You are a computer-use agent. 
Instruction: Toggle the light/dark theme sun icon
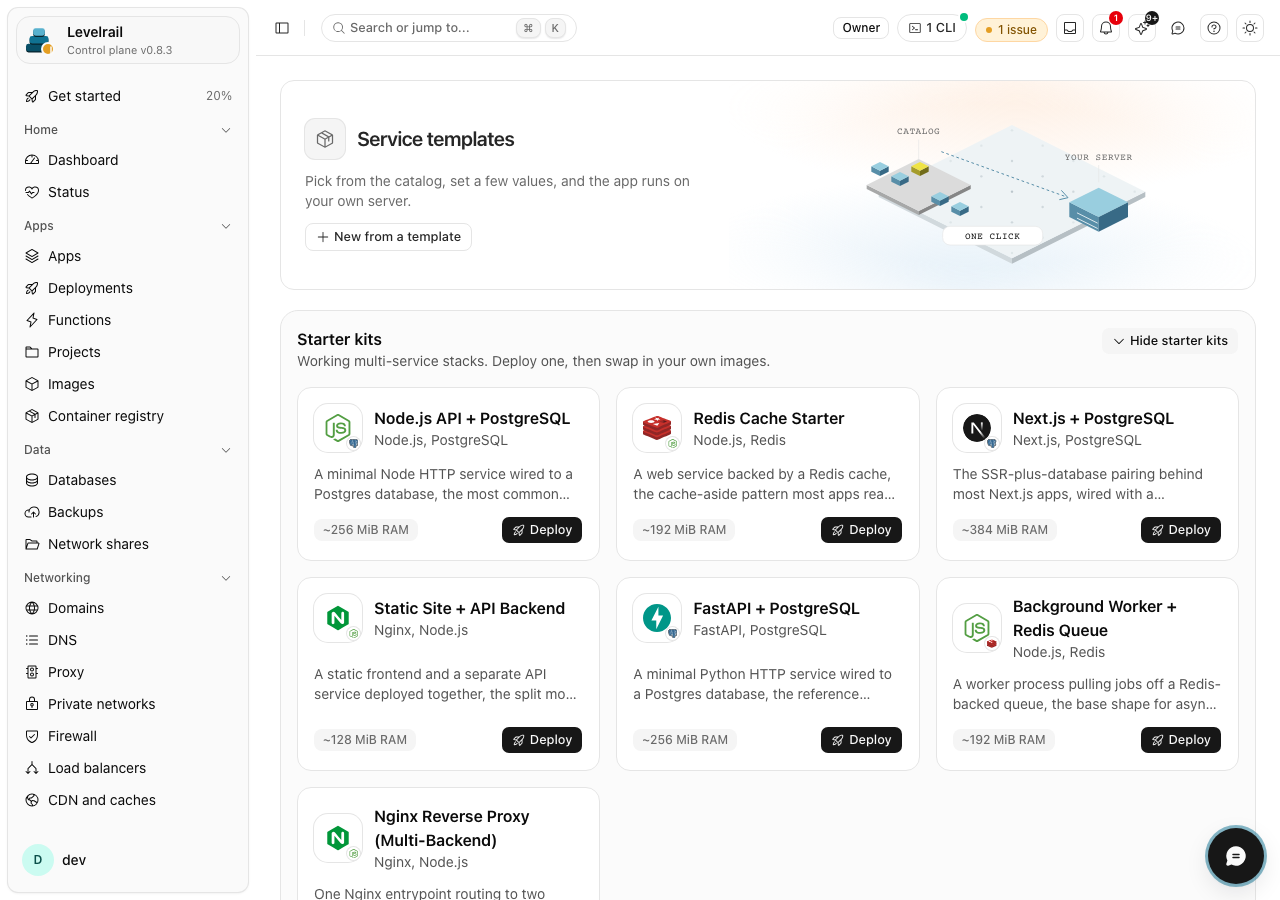click(1250, 28)
